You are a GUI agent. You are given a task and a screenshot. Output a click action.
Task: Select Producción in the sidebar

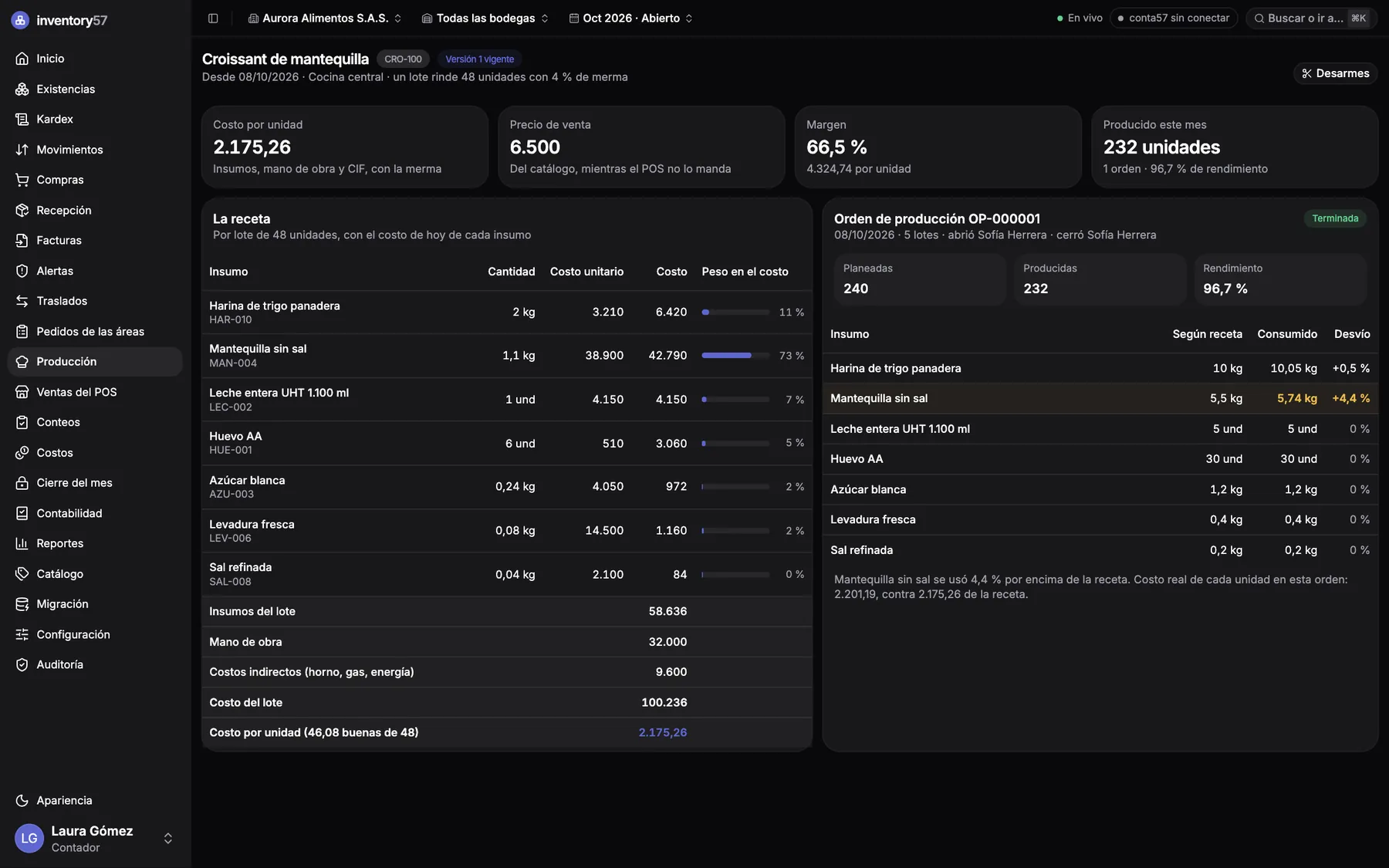tap(95, 362)
